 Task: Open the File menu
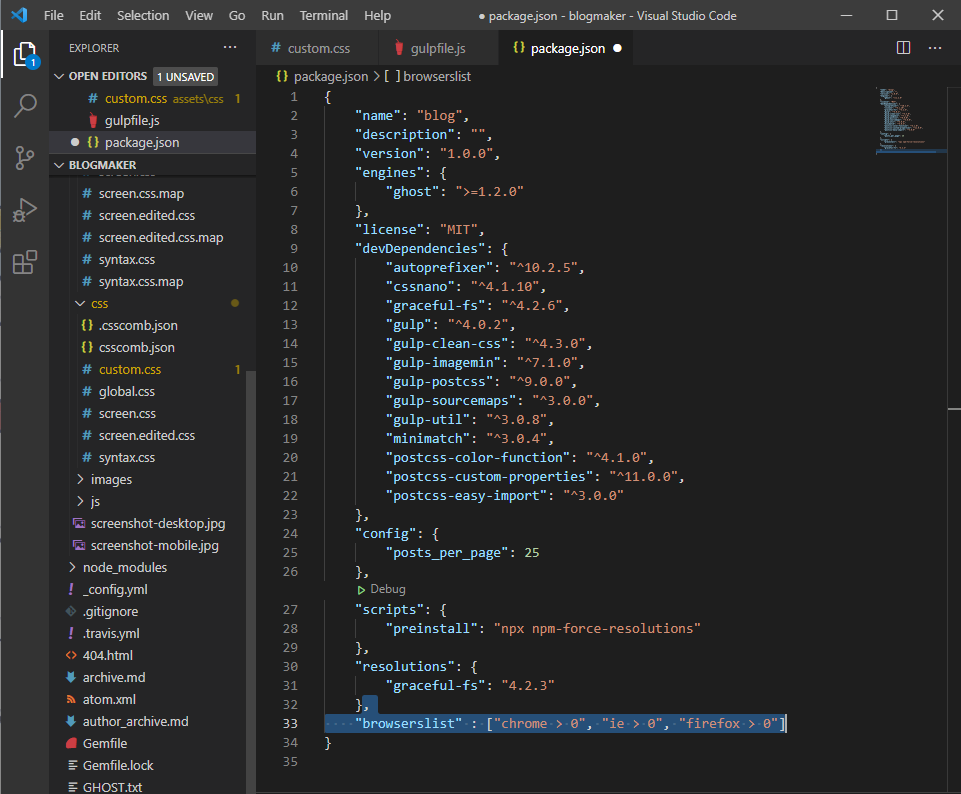53,15
